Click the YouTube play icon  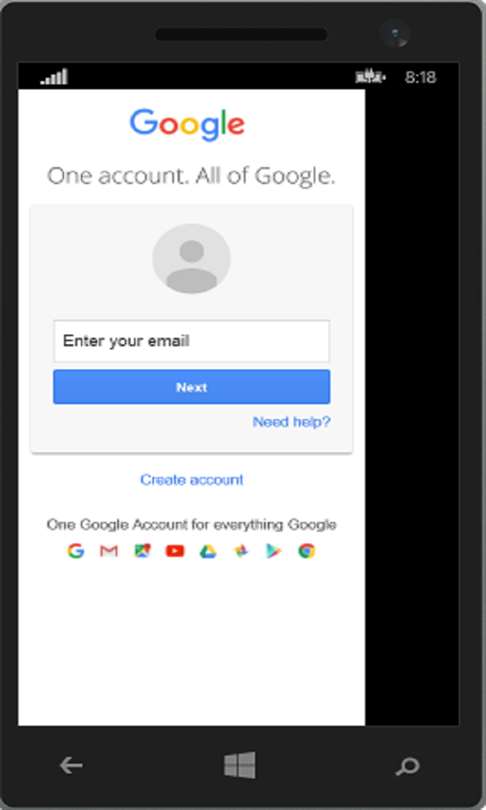[175, 551]
